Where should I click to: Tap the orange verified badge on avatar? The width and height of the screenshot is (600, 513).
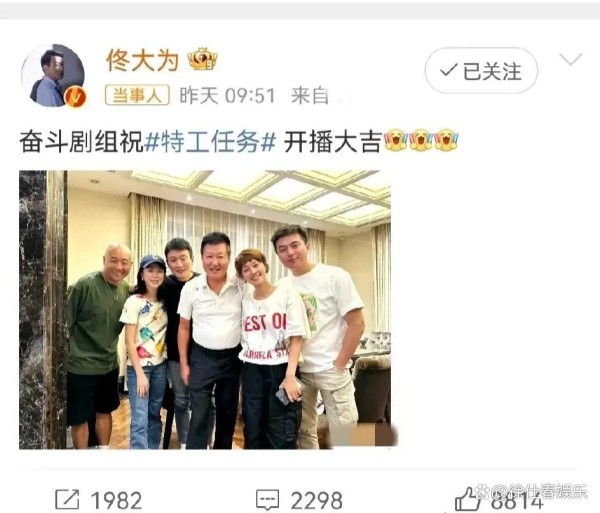tap(75, 97)
